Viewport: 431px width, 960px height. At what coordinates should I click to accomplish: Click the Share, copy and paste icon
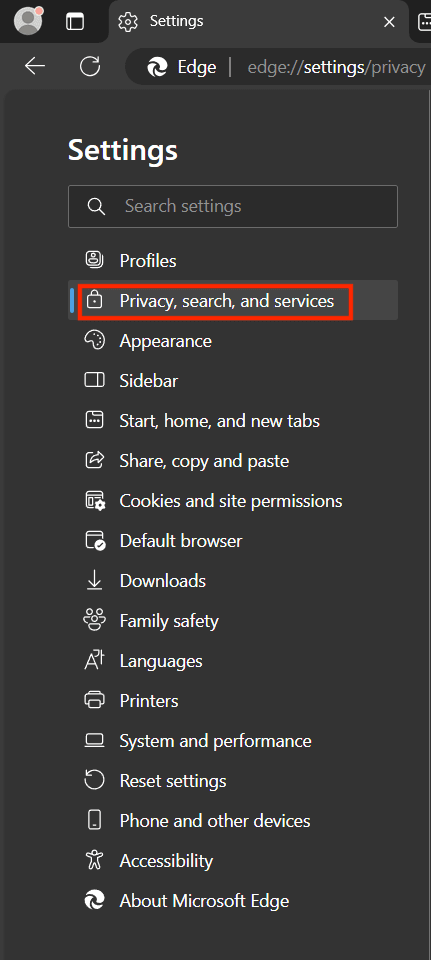coord(94,460)
